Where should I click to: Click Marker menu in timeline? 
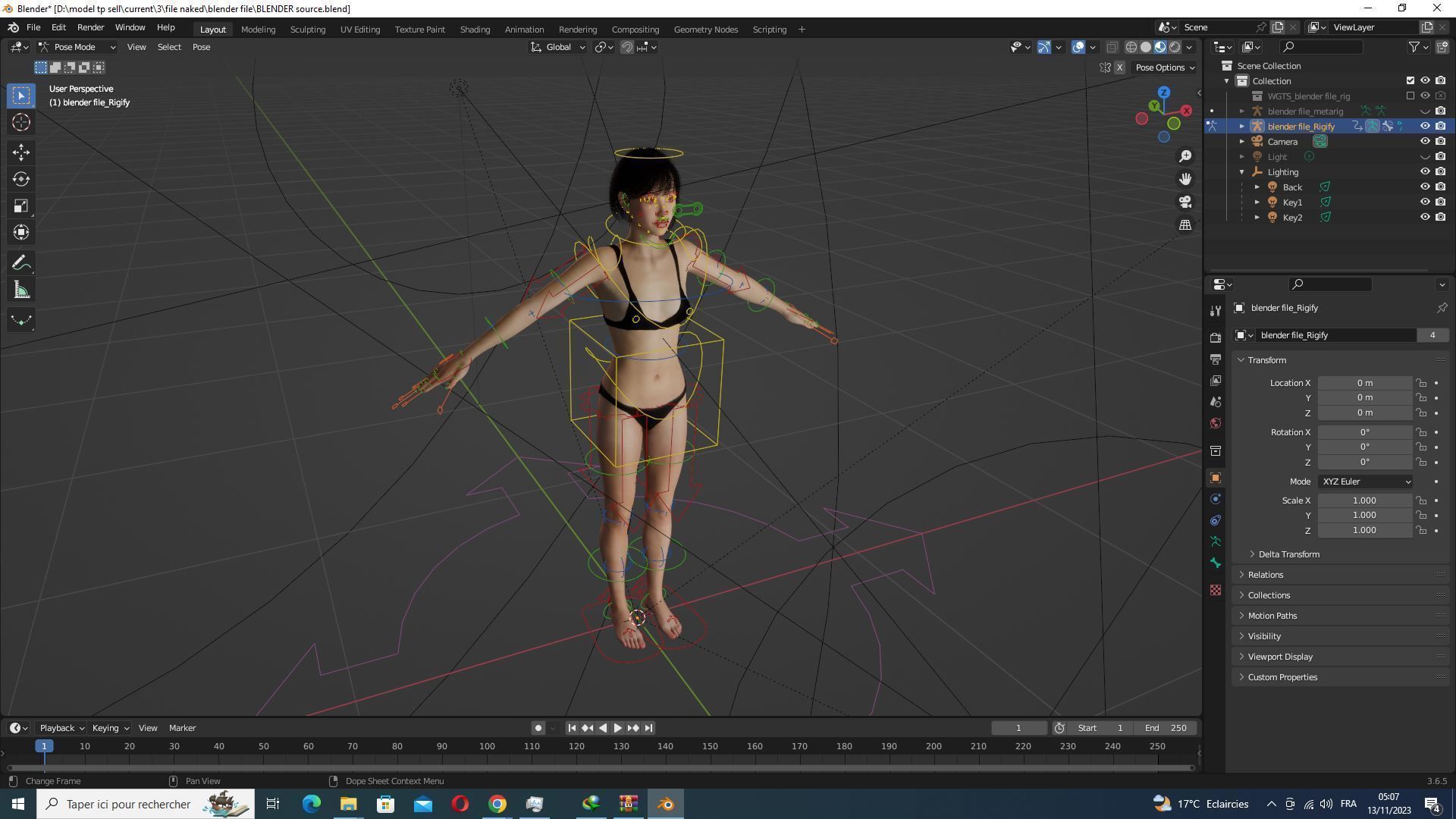(182, 728)
